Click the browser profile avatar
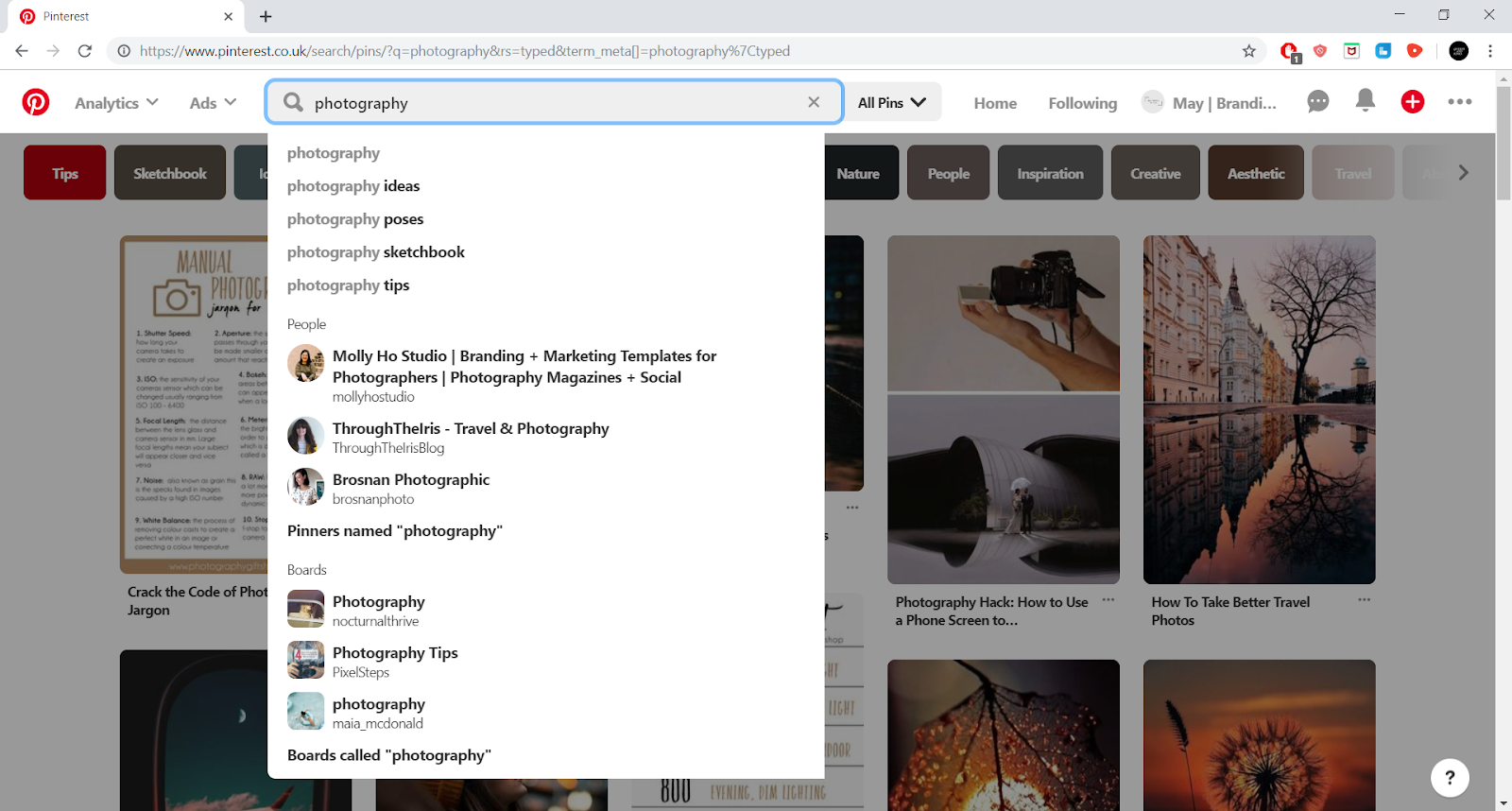 coord(1459,51)
